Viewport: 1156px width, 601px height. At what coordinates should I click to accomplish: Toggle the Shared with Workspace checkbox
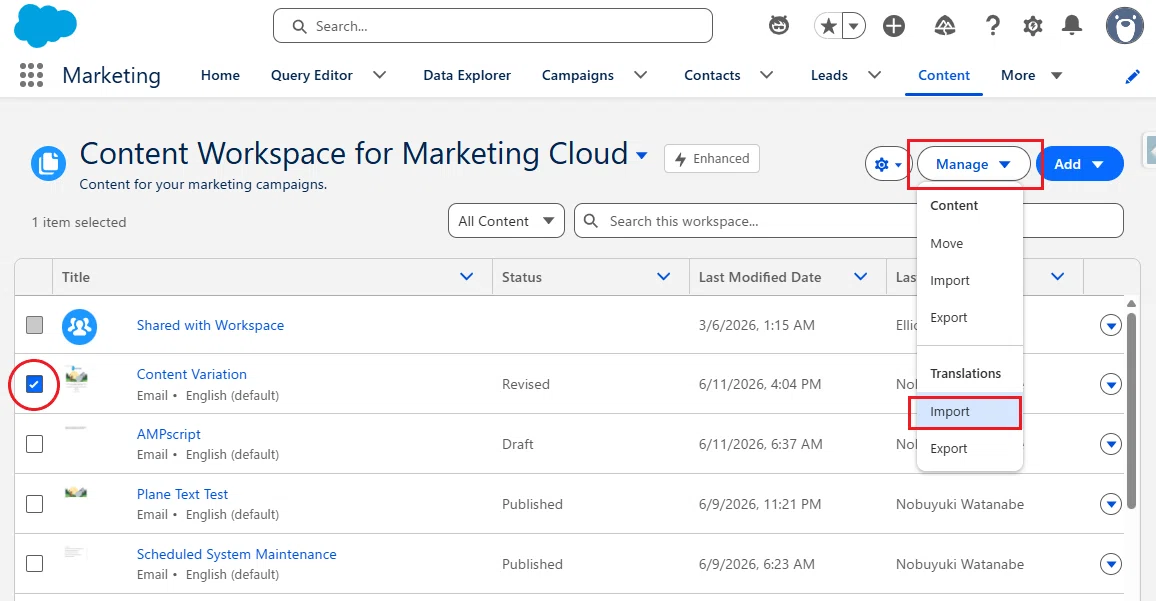pyautogui.click(x=35, y=324)
